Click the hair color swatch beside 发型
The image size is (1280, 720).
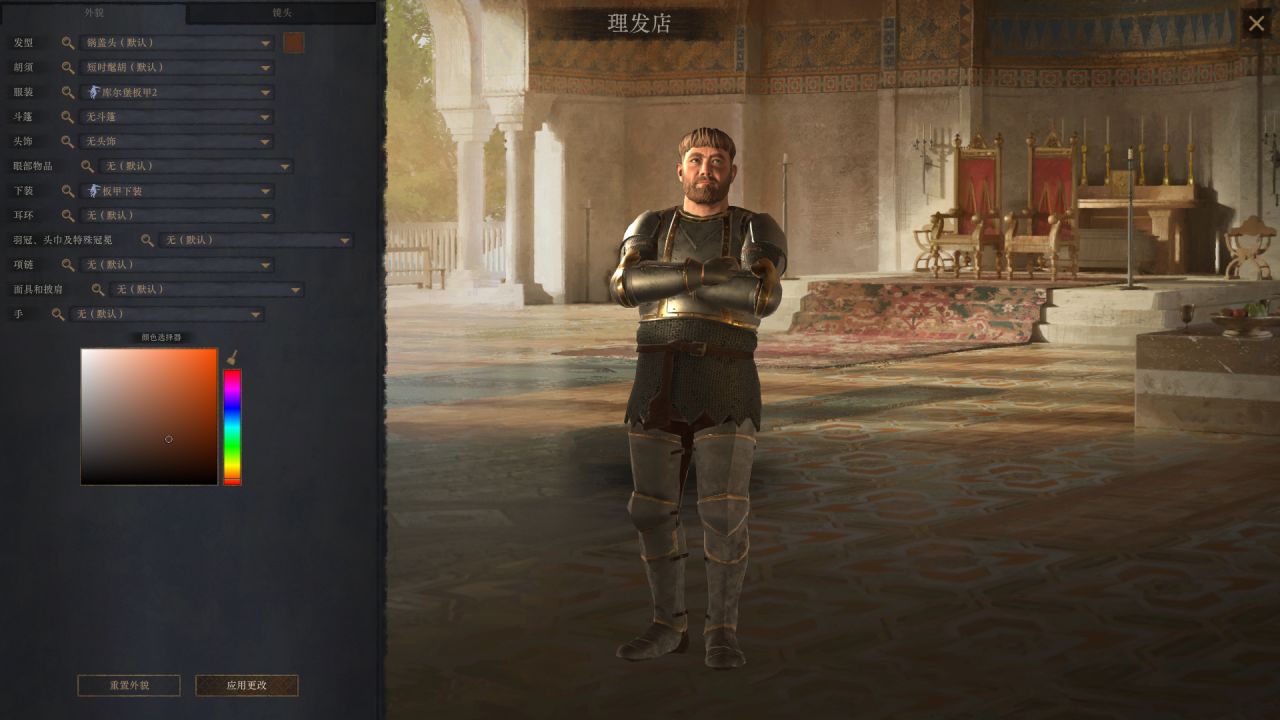294,43
